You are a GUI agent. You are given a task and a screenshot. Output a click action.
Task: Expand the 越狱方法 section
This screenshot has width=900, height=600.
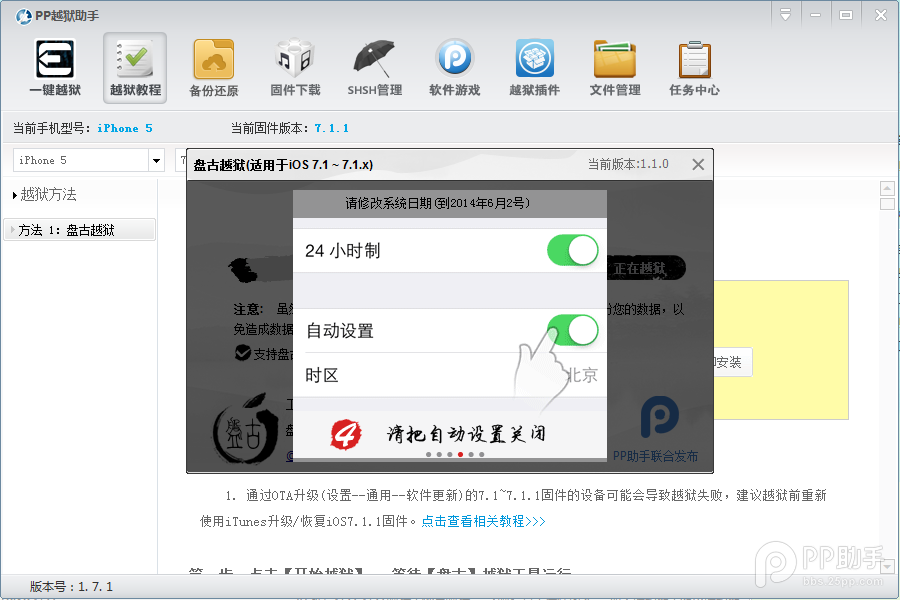pos(46,196)
